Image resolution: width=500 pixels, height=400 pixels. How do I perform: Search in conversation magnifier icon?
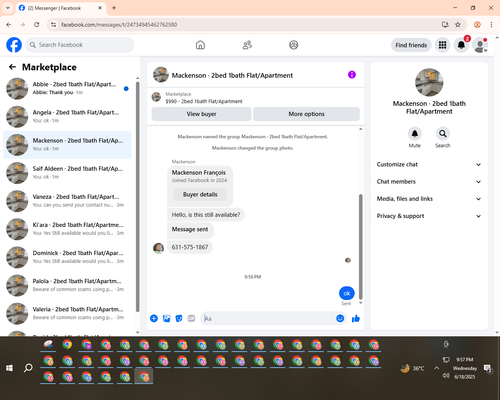pos(443,134)
